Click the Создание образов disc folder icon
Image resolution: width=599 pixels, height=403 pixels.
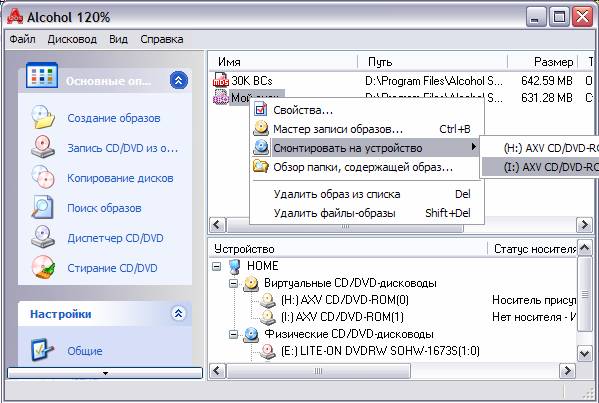coord(43,117)
